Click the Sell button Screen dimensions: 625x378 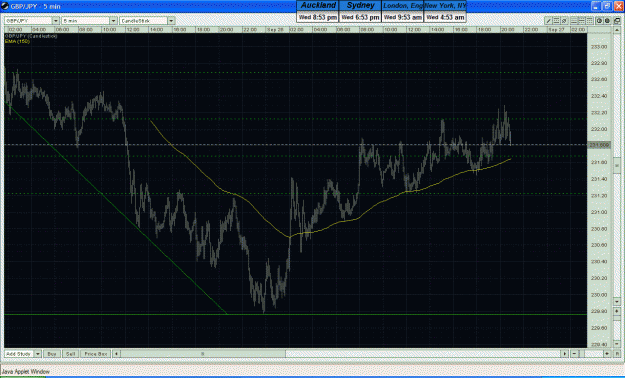pyautogui.click(x=70, y=354)
